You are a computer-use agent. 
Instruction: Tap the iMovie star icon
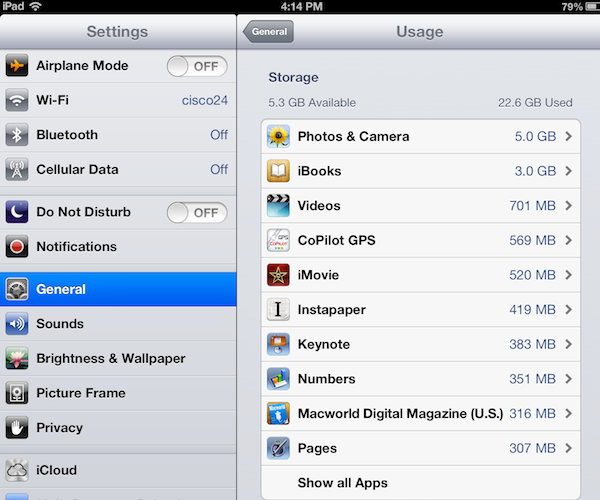278,275
